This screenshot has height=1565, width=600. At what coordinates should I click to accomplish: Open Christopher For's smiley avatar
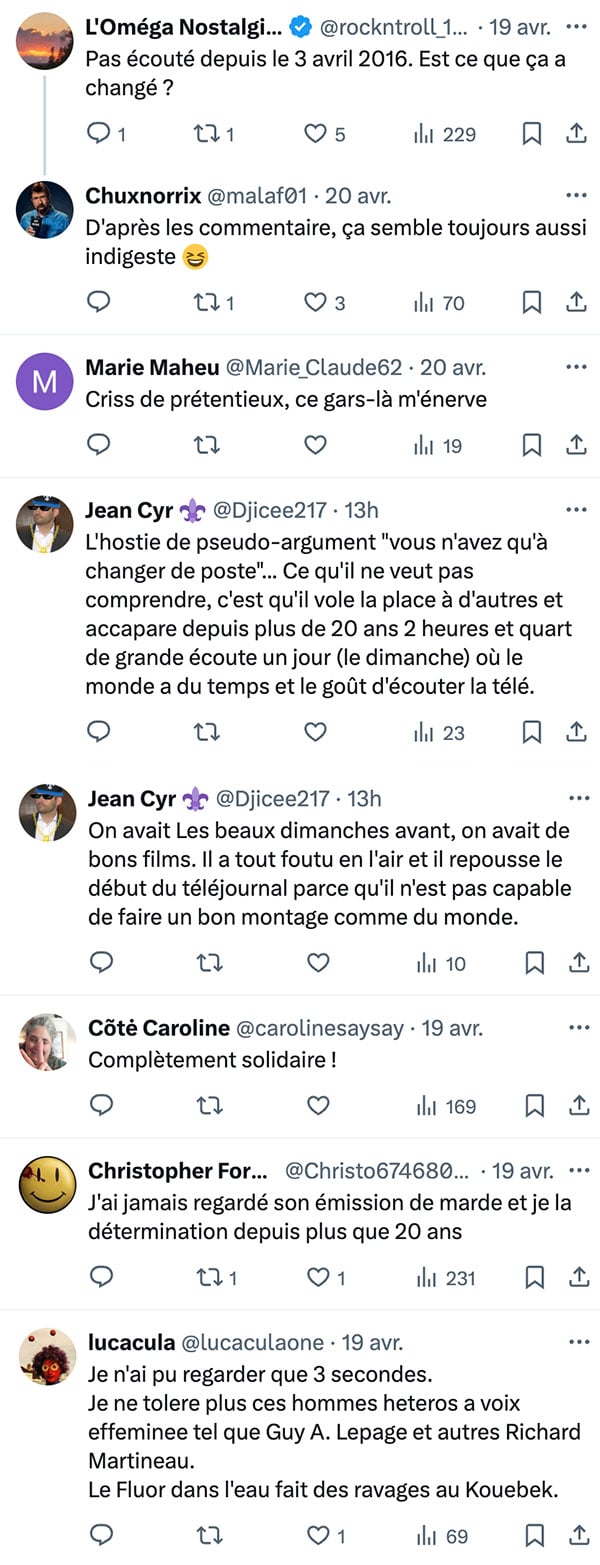(47, 1185)
